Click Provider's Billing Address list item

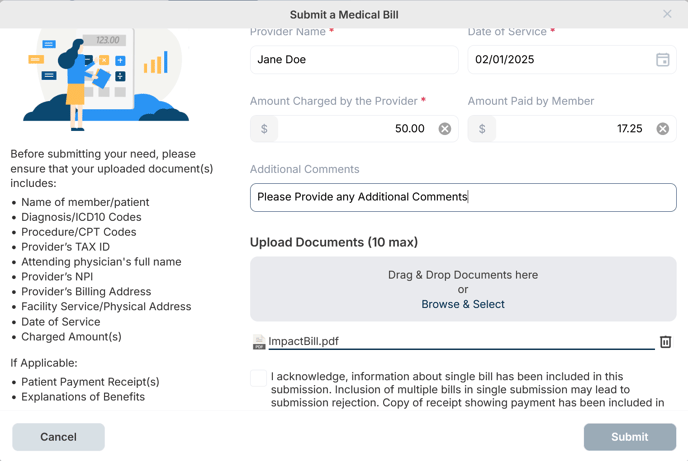[x=86, y=292]
